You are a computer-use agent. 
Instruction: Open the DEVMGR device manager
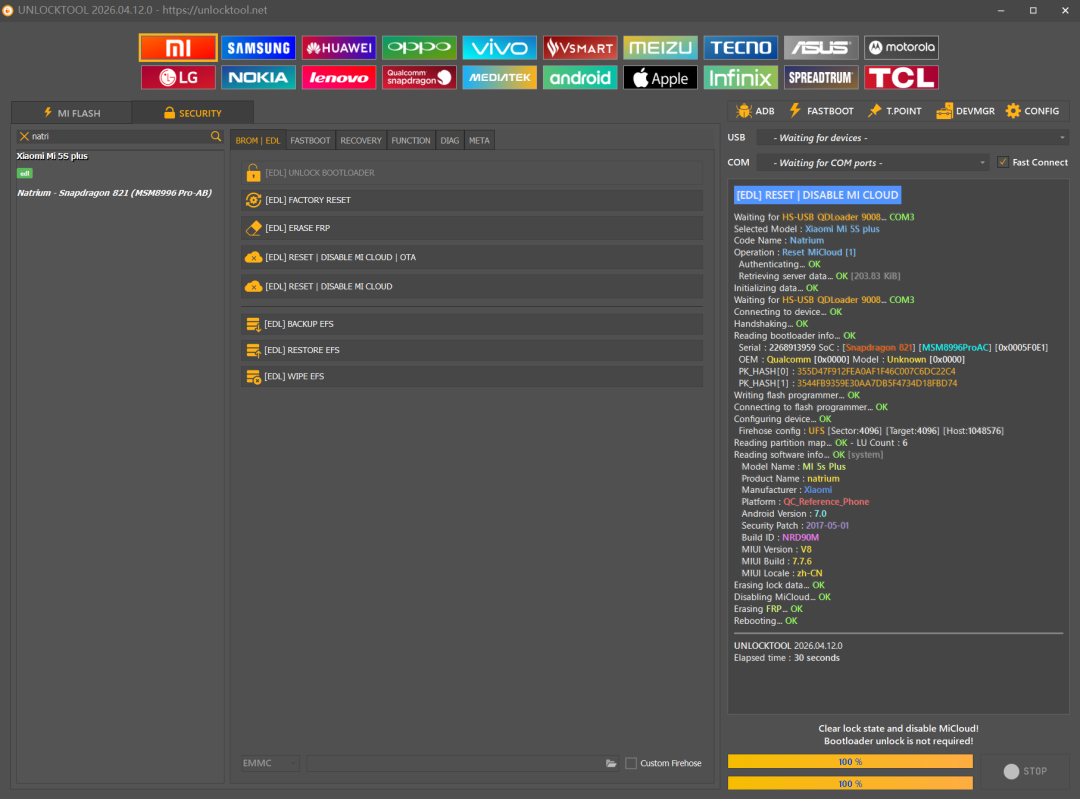(x=965, y=111)
